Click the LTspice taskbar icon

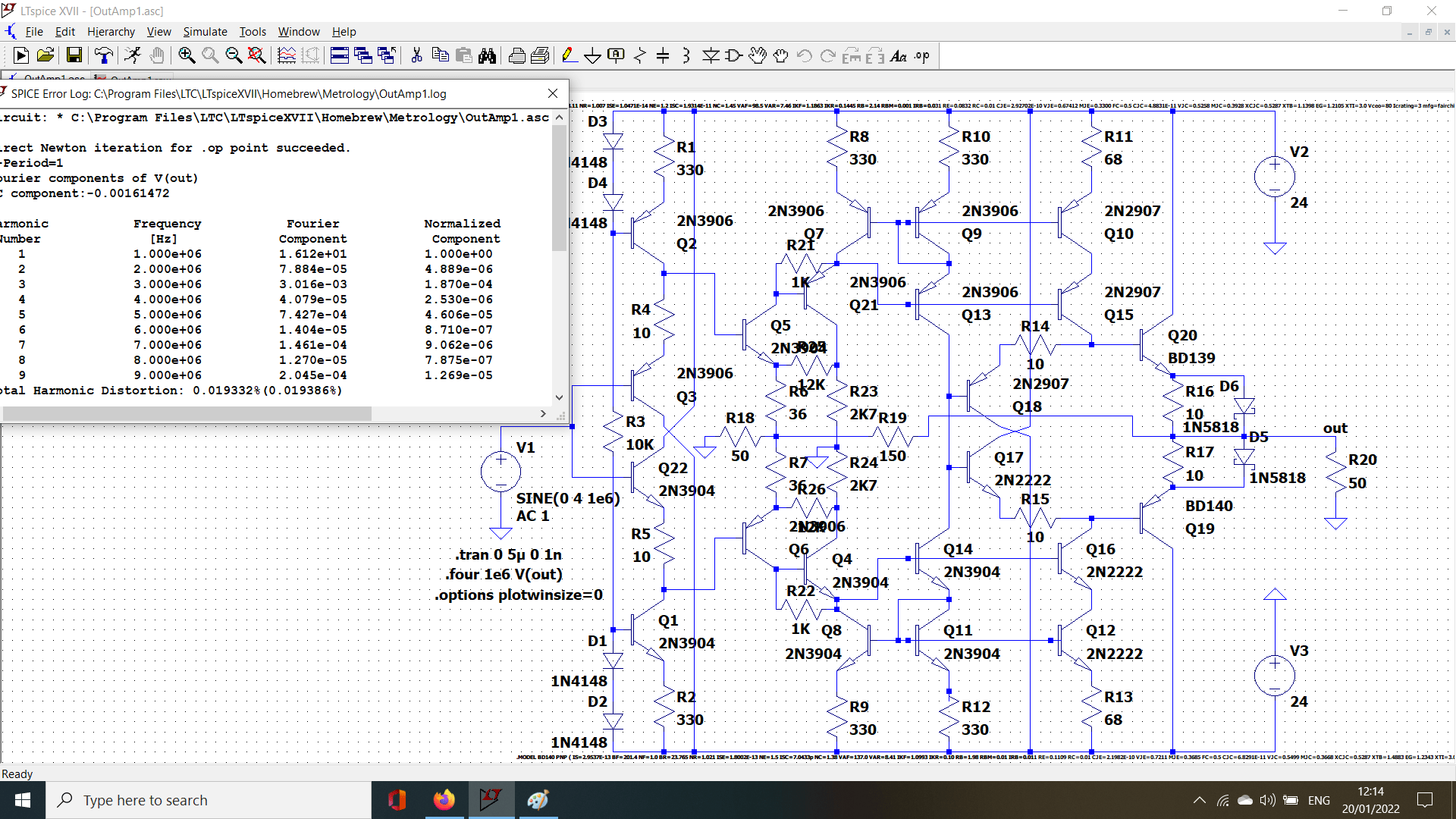click(491, 800)
